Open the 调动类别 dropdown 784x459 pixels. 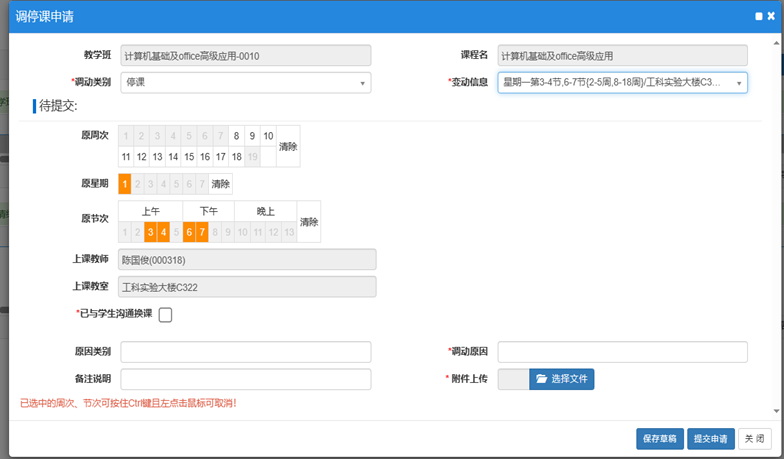point(245,82)
